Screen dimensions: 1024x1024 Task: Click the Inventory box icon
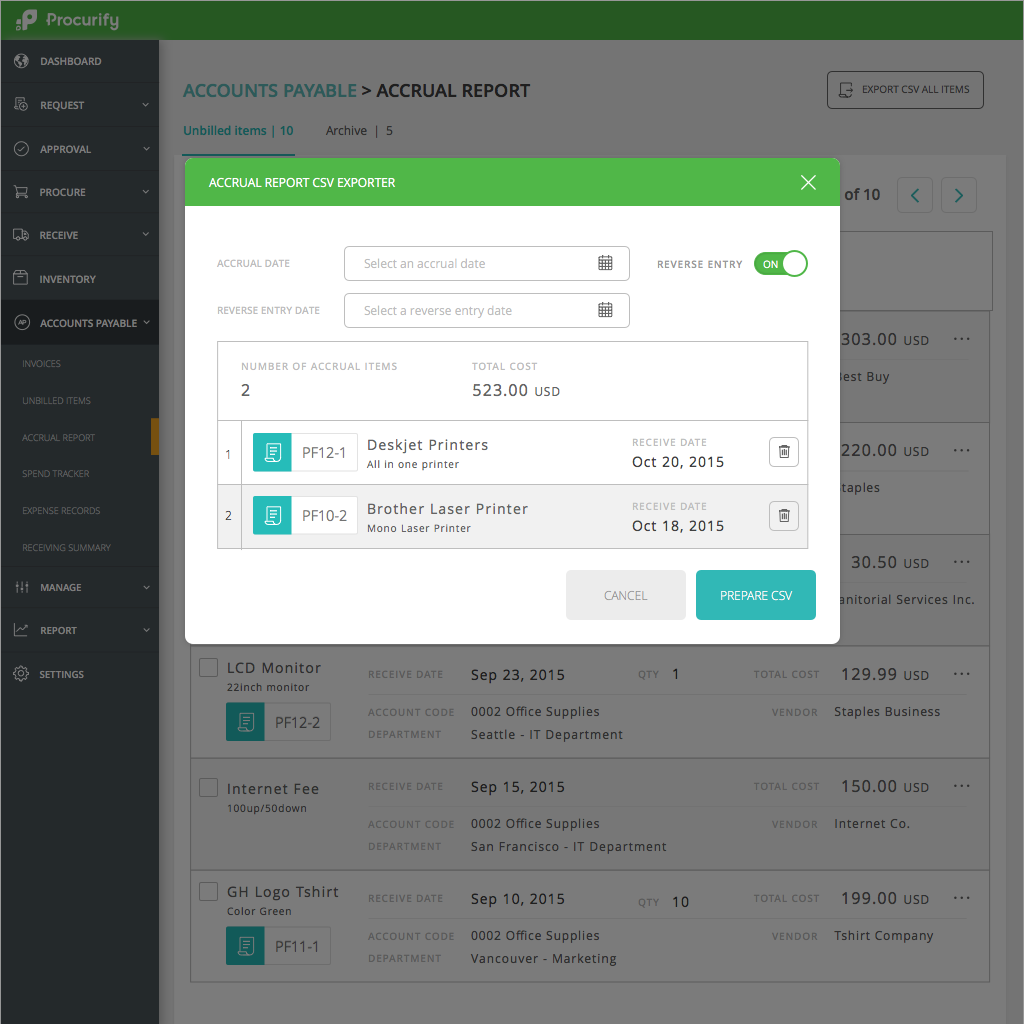[21, 278]
